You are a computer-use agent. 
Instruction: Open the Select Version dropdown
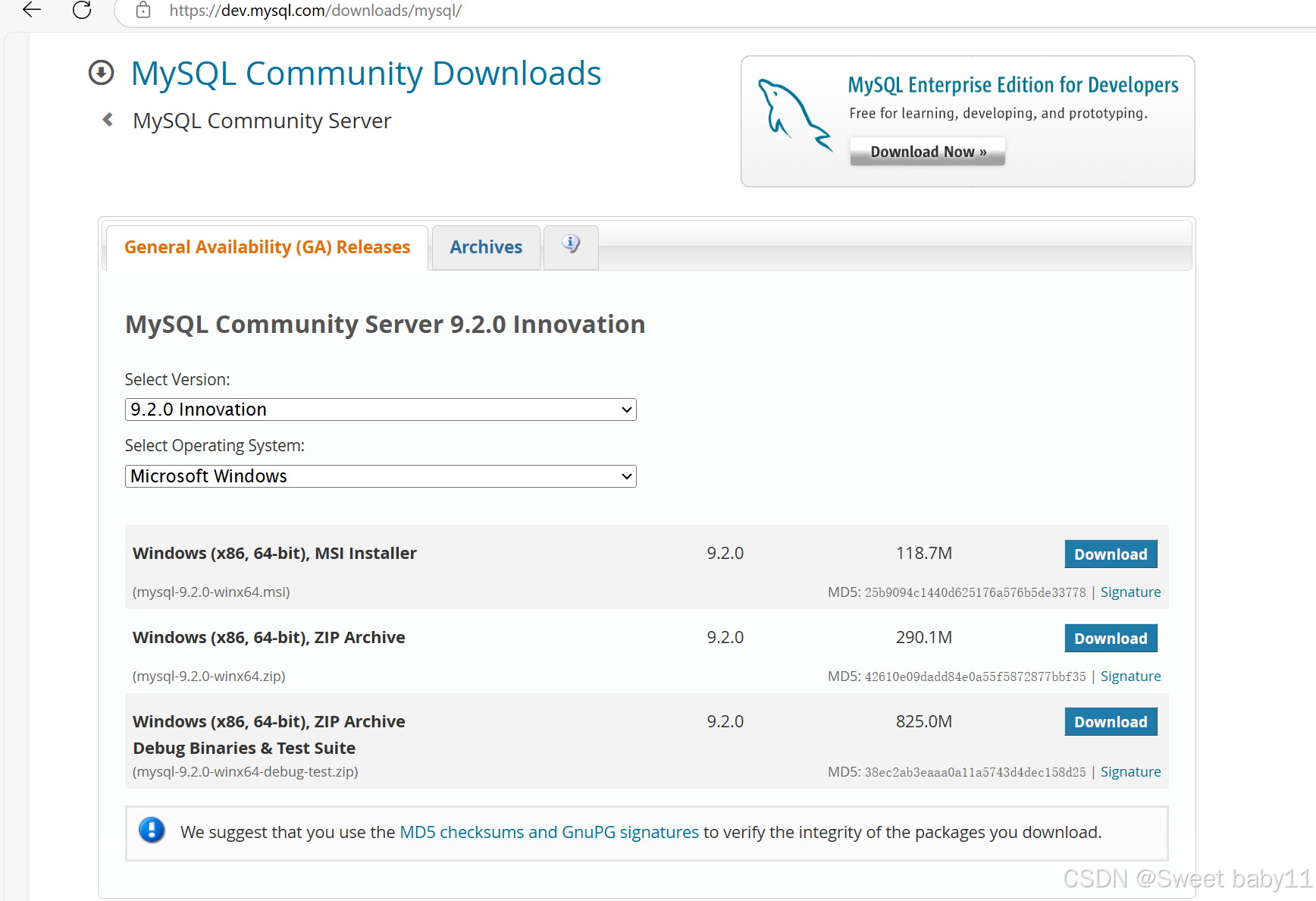pos(381,410)
